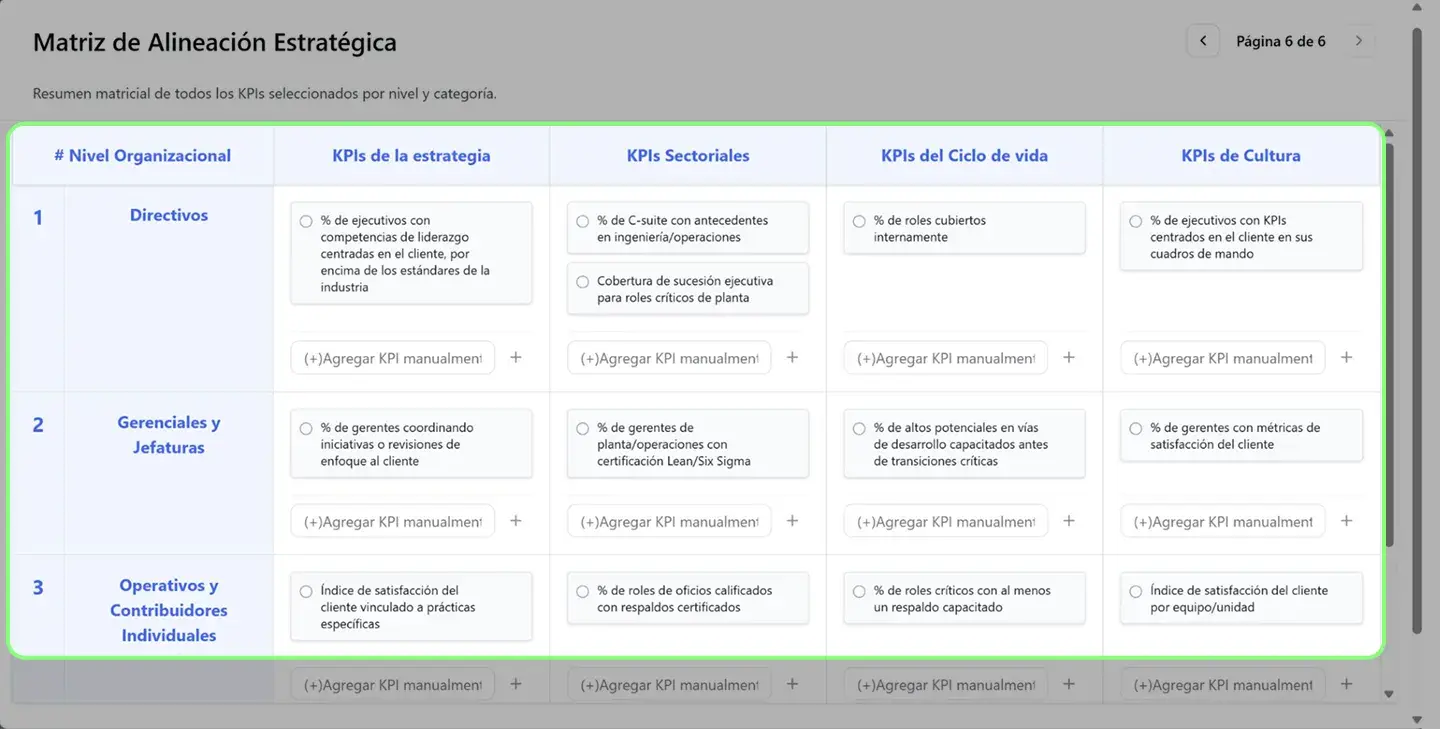This screenshot has height=729, width=1440.
Task: Click the 'Página 6 de 6' page indicator
Action: tap(1281, 41)
